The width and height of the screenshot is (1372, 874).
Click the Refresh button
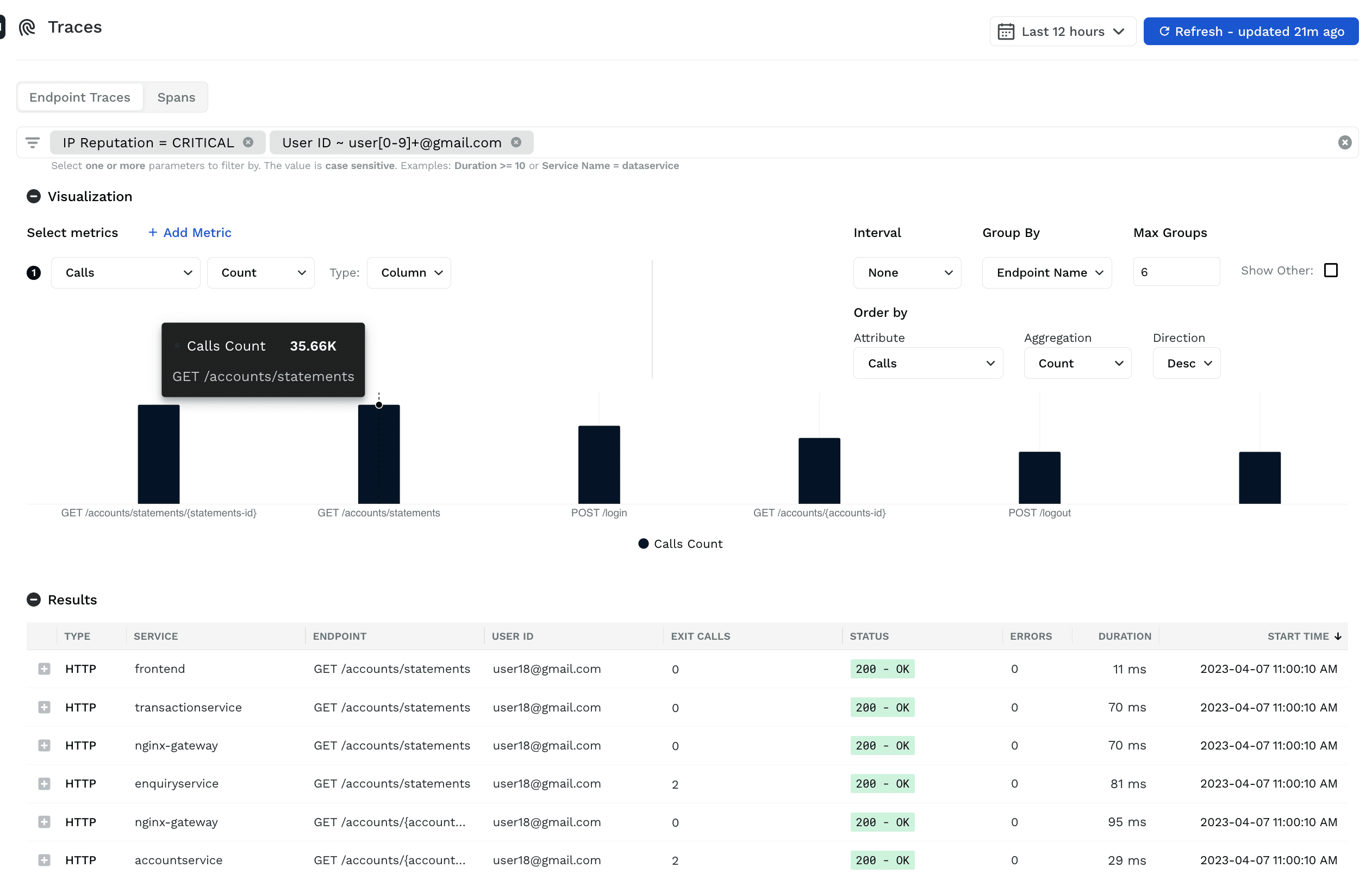pyautogui.click(x=1251, y=32)
